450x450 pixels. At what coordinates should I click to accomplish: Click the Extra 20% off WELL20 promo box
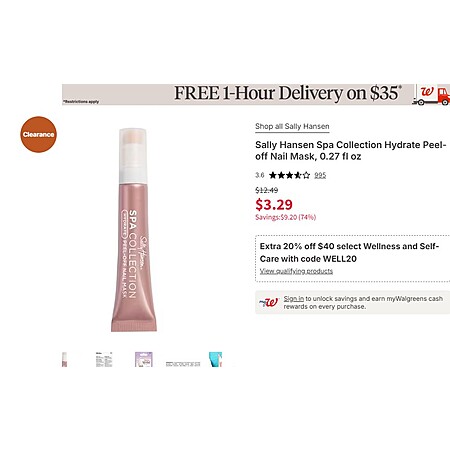pyautogui.click(x=352, y=259)
